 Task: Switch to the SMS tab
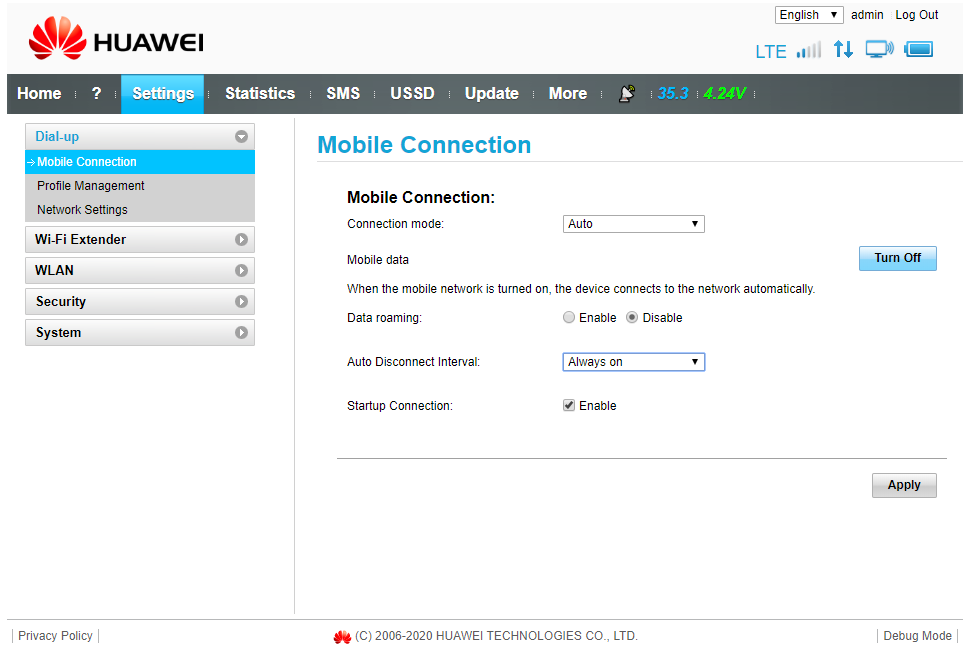click(343, 93)
